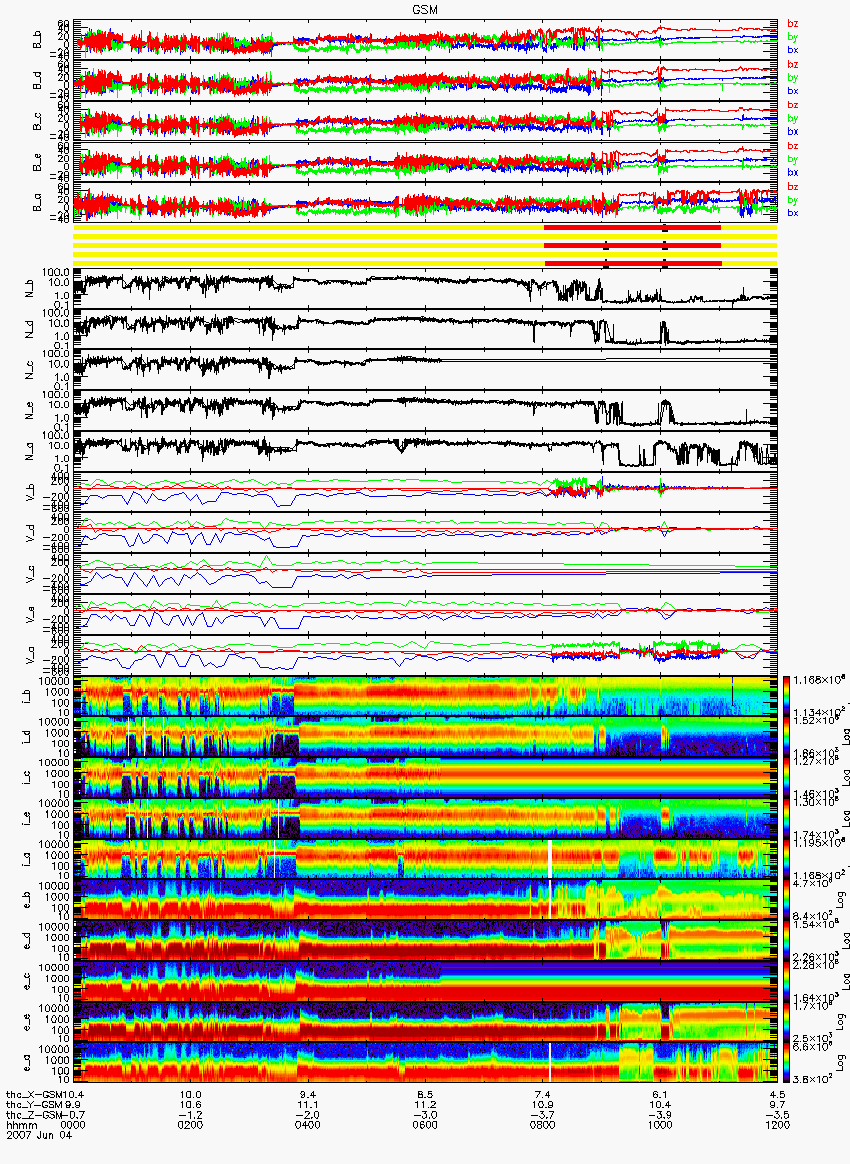The width and height of the screenshot is (850, 1164).
Task: Click X-GSM value 6.1 at 1000
Action: pos(660,1095)
